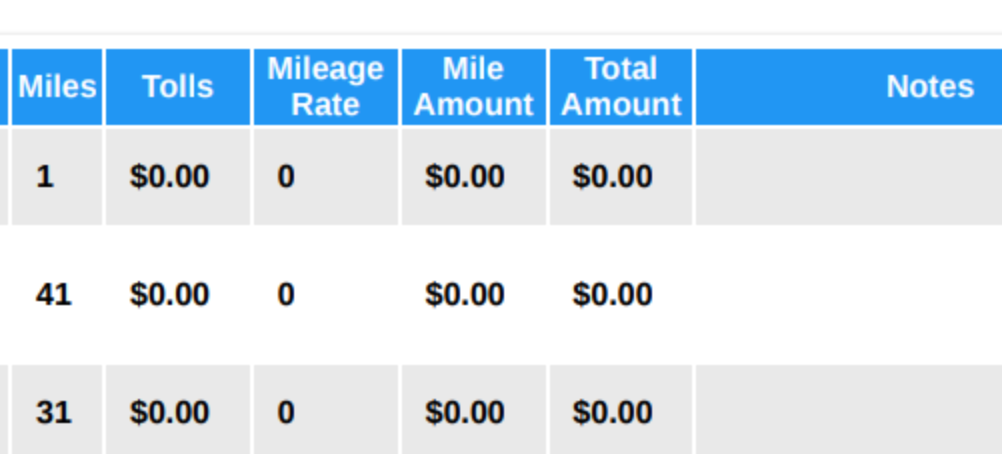Sort by Mileage Rate header
1002x454 pixels.
pyautogui.click(x=326, y=87)
